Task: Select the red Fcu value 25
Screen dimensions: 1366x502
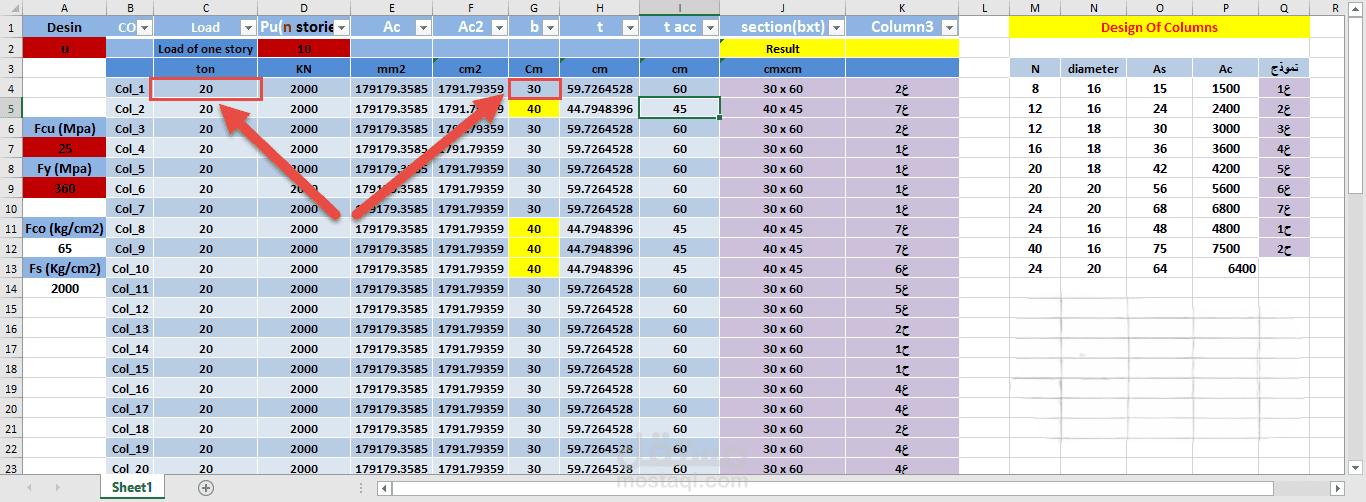Action: [64, 149]
